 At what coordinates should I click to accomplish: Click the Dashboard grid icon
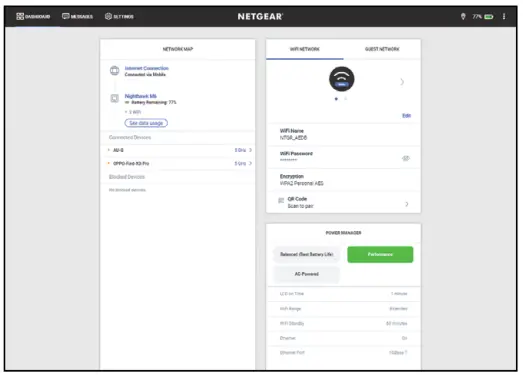point(20,16)
